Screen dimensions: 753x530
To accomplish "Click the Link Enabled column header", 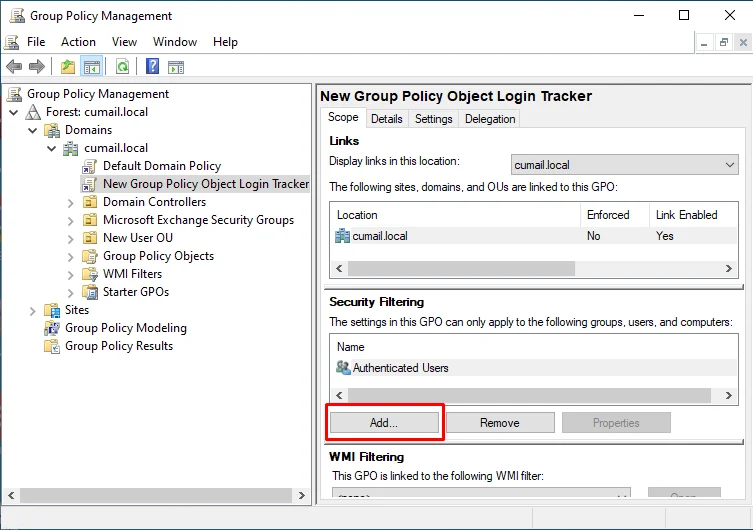I will tap(693, 215).
